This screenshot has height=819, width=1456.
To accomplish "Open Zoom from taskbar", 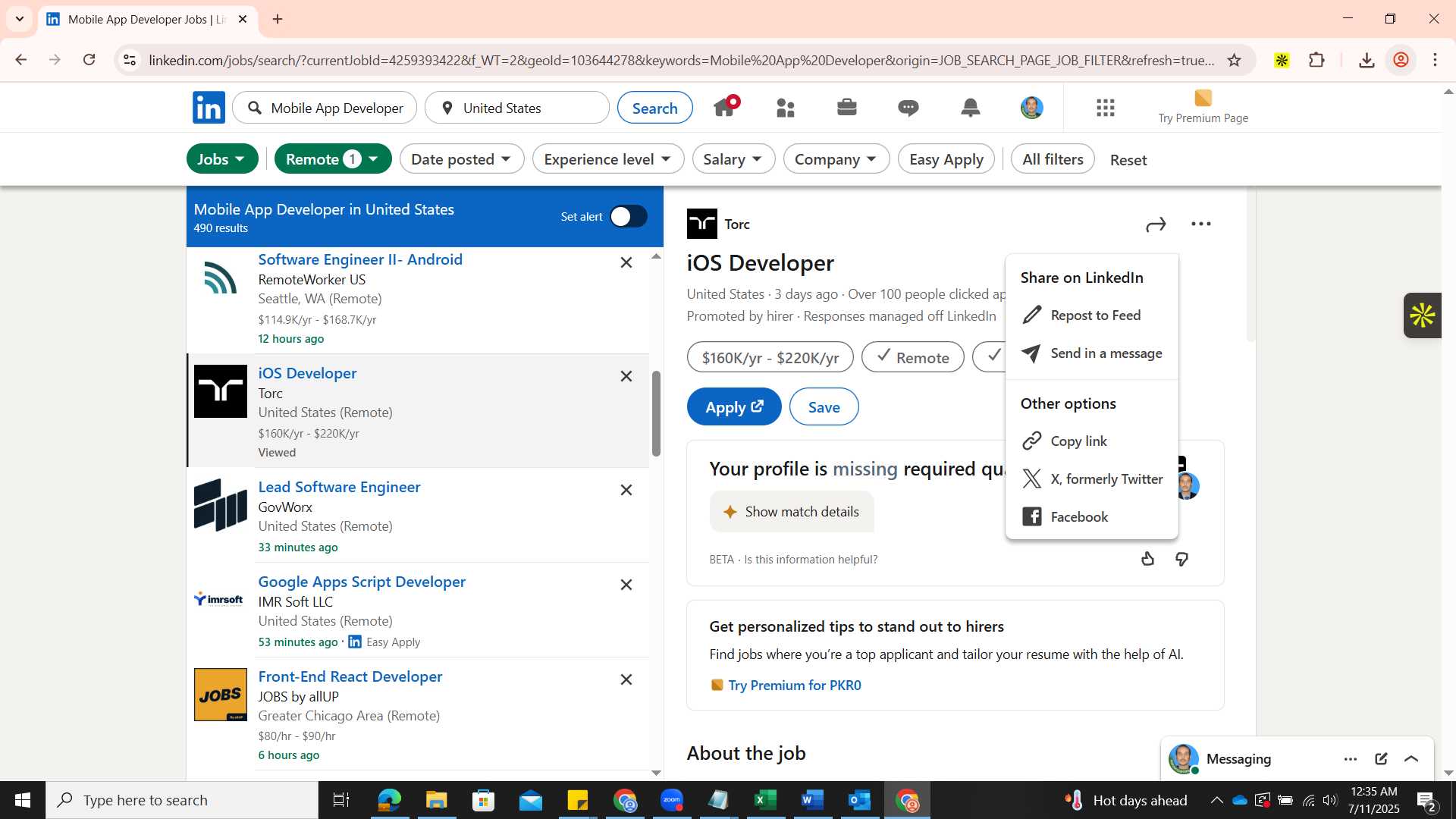I will tap(672, 800).
